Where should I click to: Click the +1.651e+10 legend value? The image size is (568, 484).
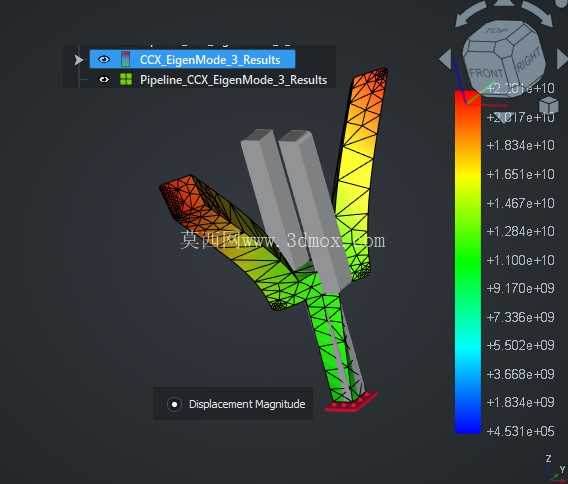pos(521,175)
